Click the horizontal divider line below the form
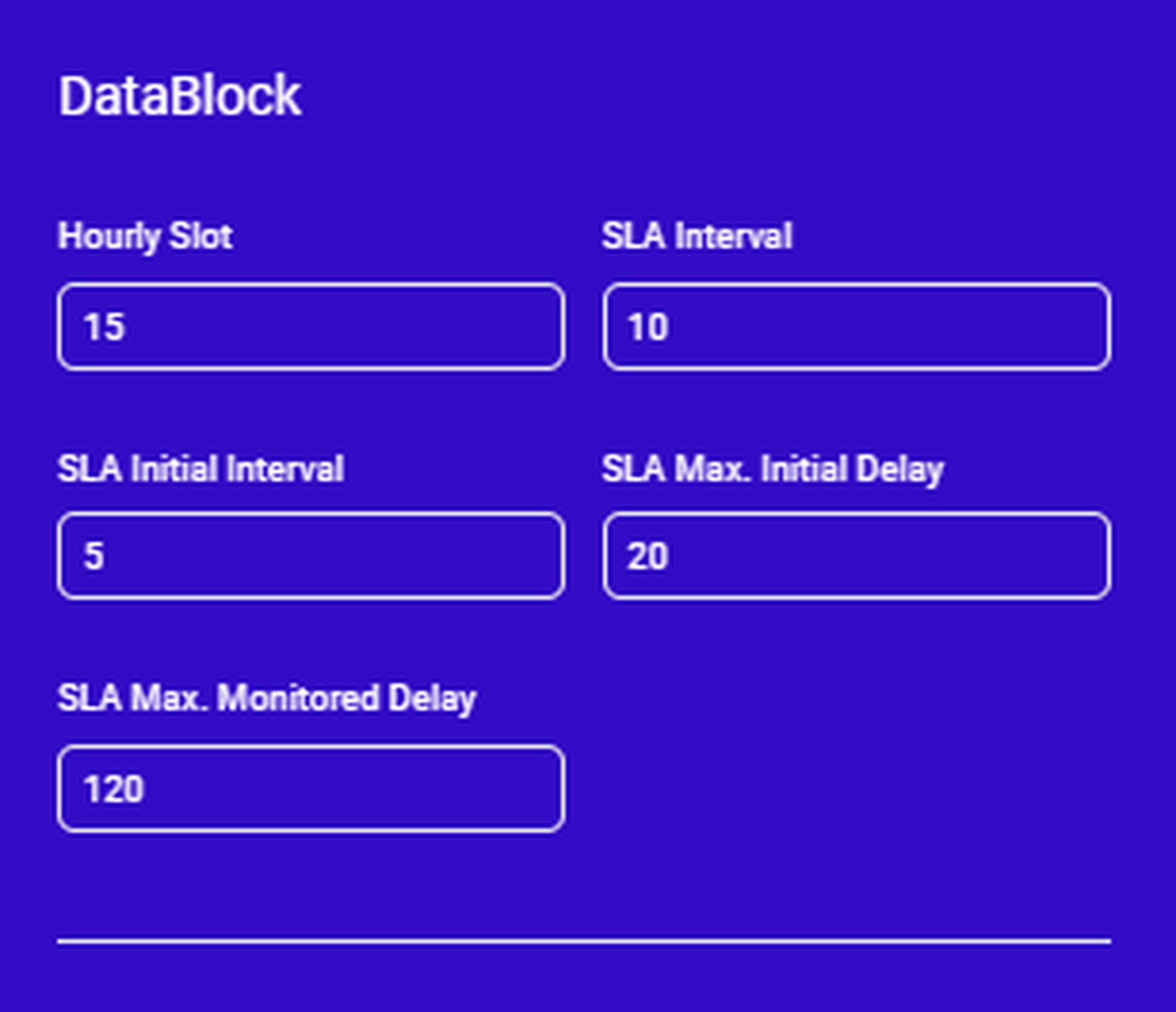The image size is (1176, 1012). coord(583,941)
